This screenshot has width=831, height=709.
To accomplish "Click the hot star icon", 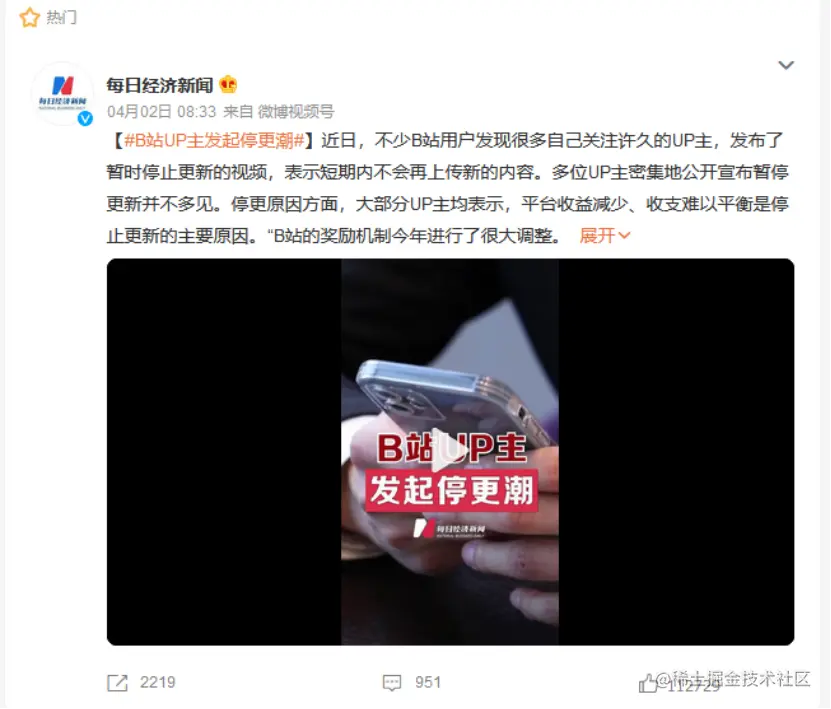I will click(x=30, y=17).
